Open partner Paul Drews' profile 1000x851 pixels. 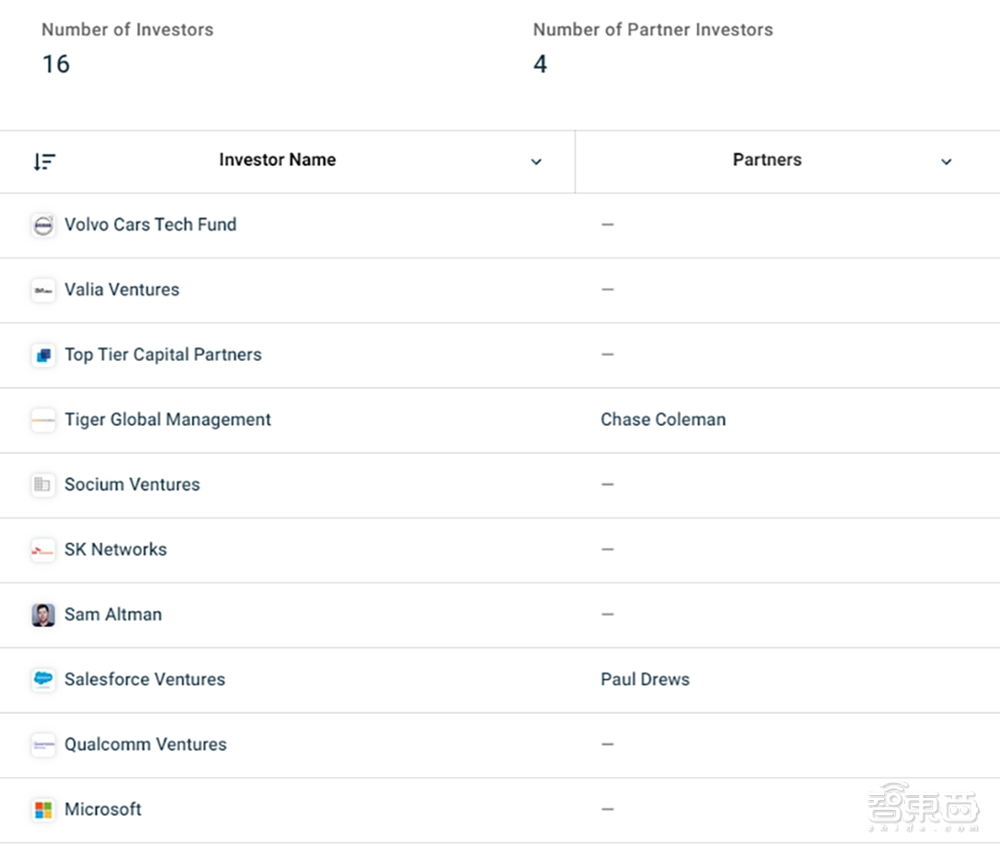coord(645,679)
